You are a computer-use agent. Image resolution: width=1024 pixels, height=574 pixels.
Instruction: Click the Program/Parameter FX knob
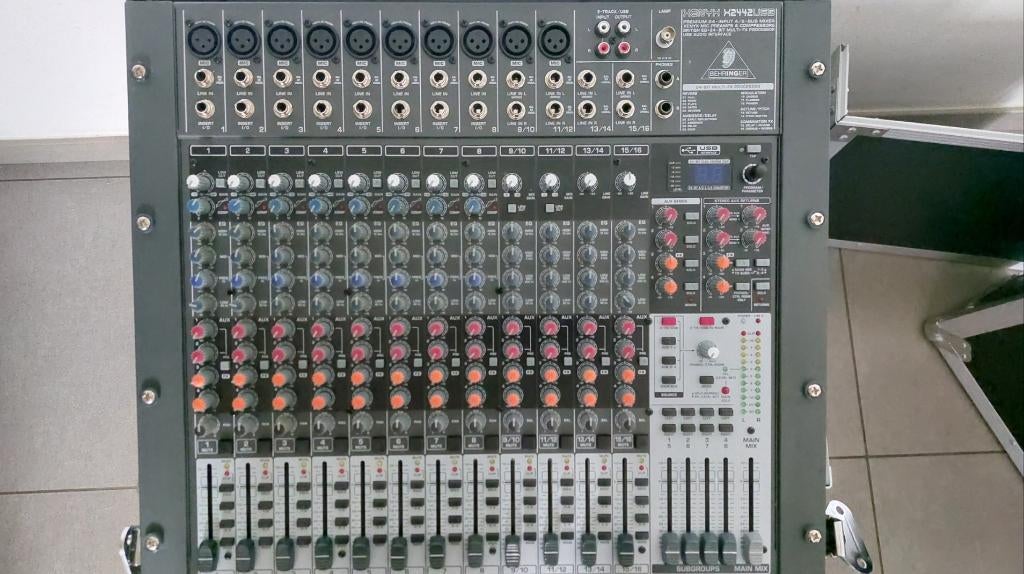coord(752,173)
